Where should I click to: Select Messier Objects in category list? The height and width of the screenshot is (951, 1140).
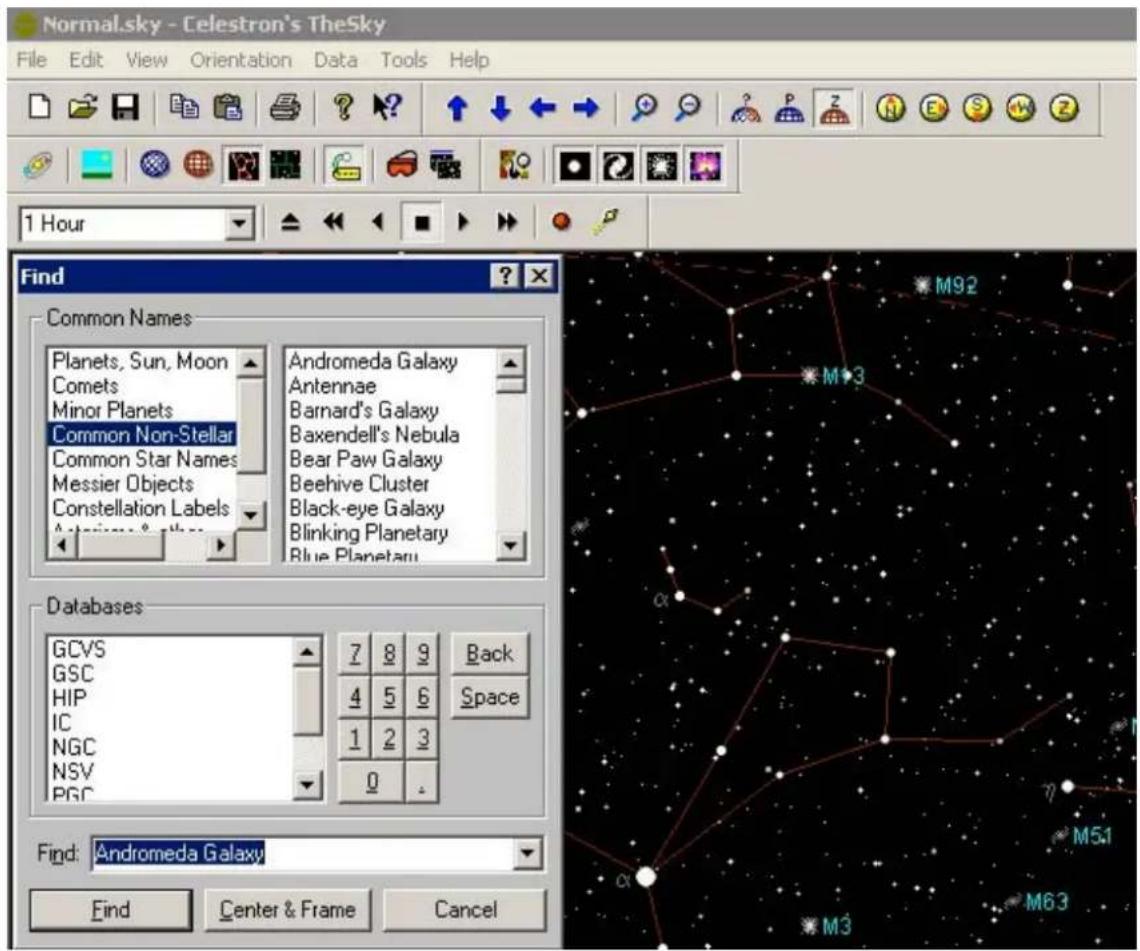click(x=123, y=483)
